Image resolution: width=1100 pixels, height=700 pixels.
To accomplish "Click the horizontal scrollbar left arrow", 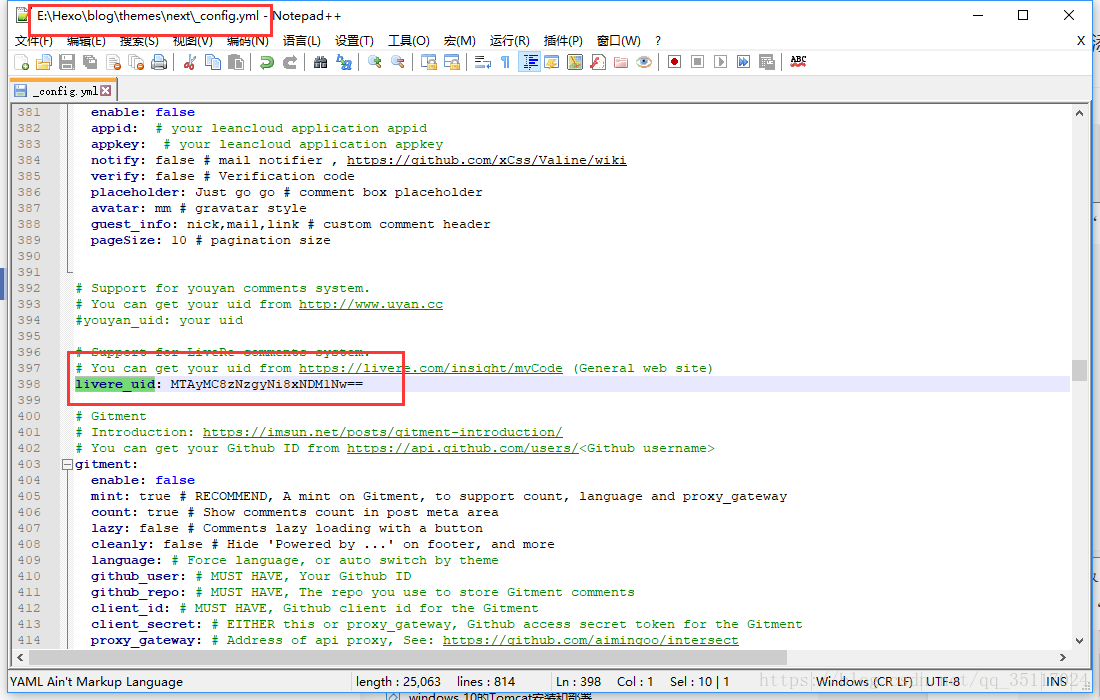I will pyautogui.click(x=20, y=657).
